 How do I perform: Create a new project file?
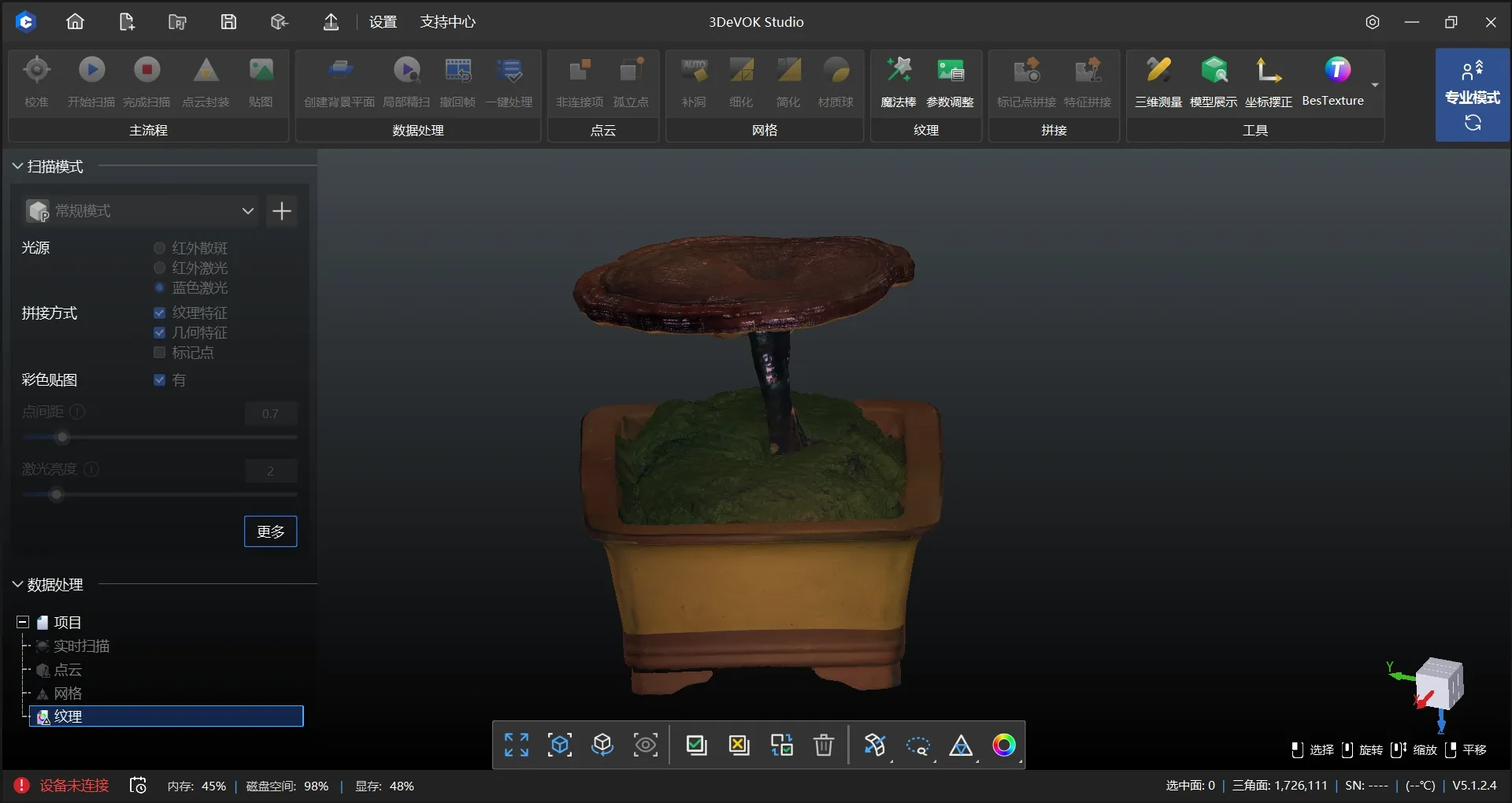pyautogui.click(x=126, y=22)
